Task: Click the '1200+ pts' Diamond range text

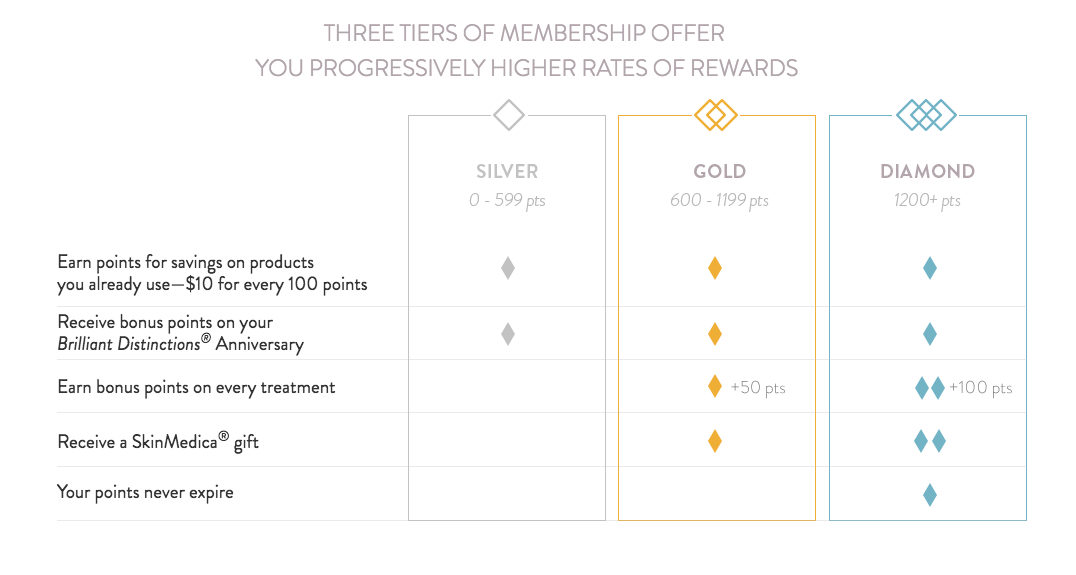Action: pos(927,200)
